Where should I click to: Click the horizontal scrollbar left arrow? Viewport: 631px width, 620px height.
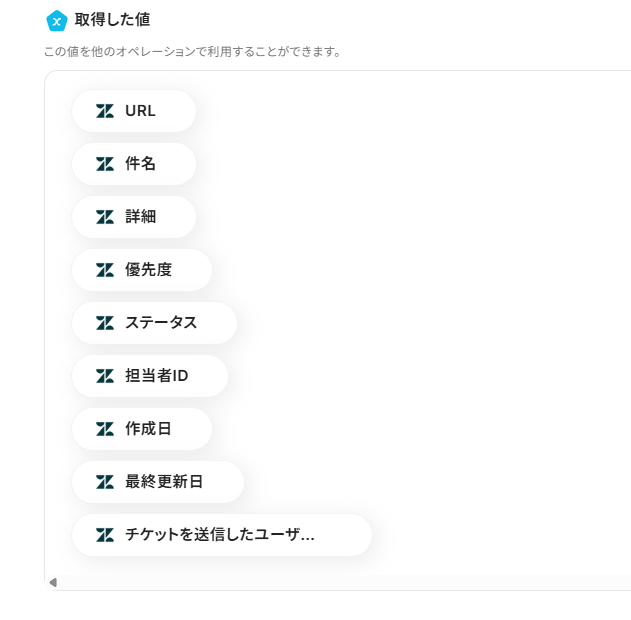click(53, 582)
